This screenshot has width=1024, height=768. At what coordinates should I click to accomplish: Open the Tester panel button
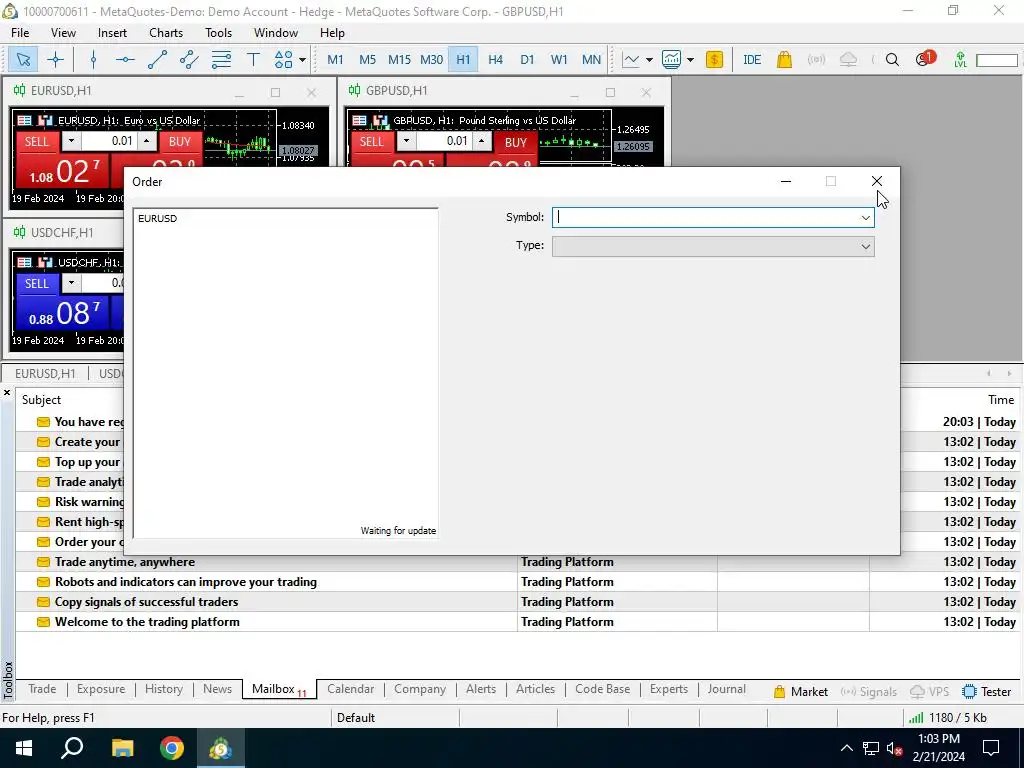click(987, 692)
